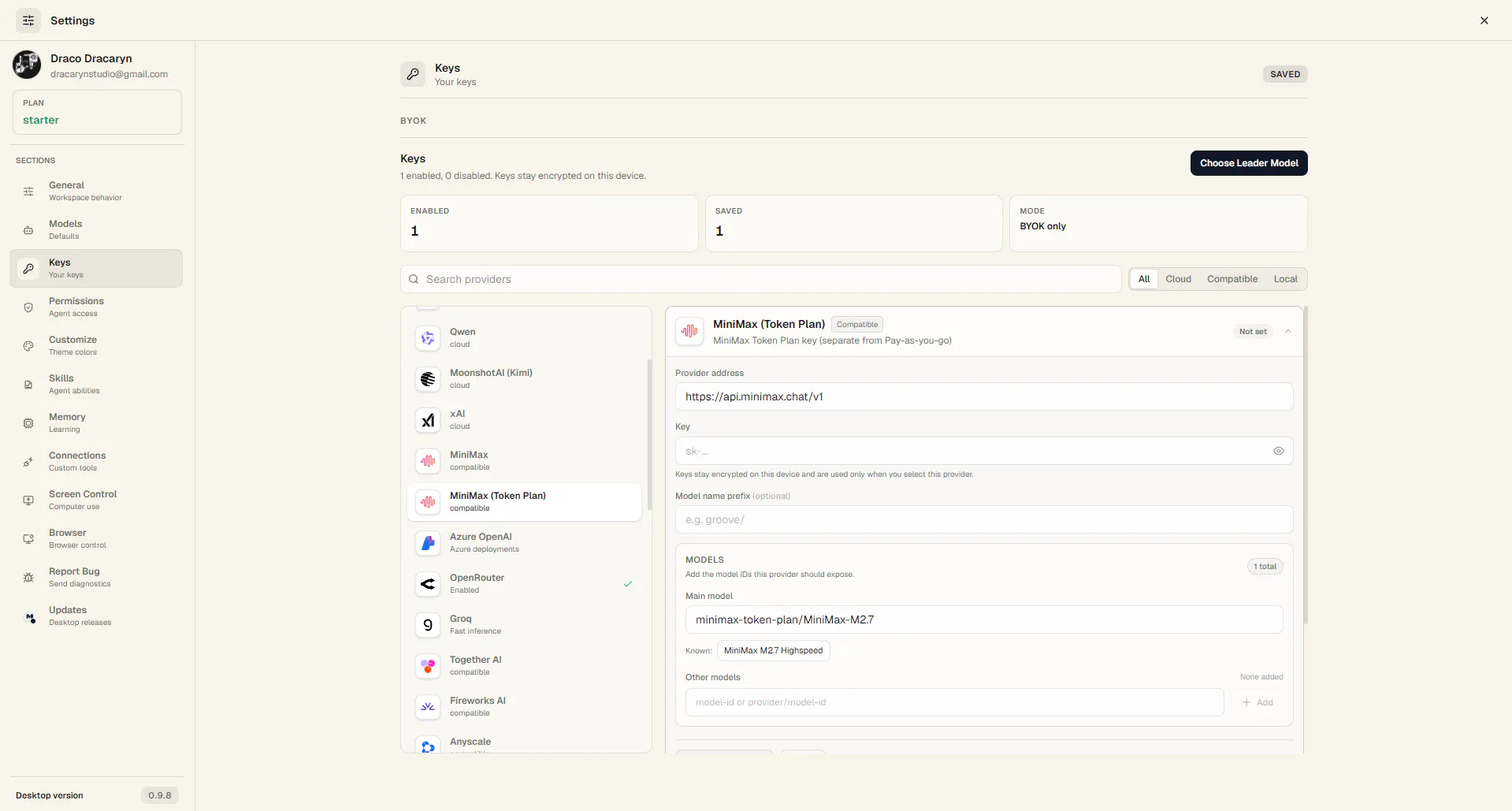Viewport: 1512px width, 811px height.
Task: Close the Settings window
Action: 1484,20
